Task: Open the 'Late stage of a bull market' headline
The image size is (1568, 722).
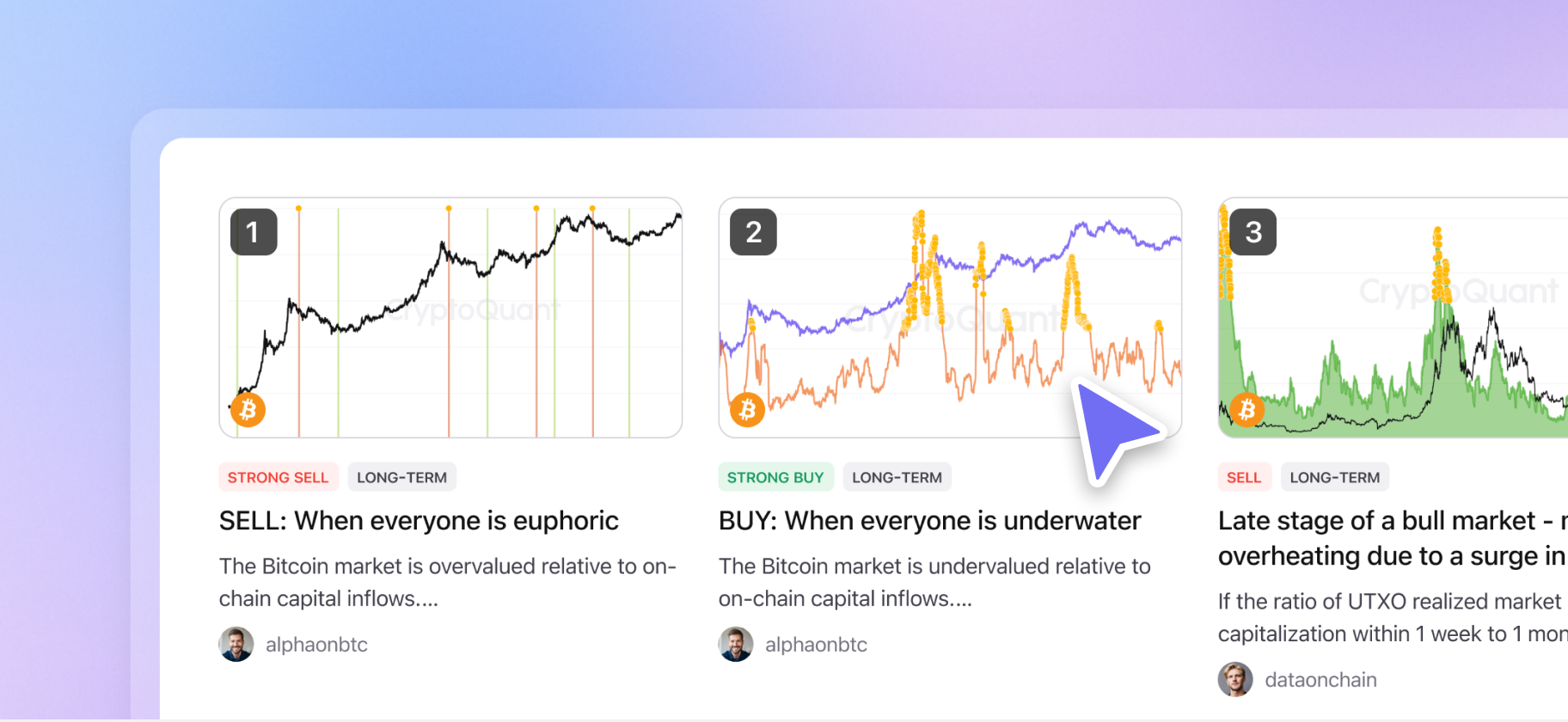Action: click(1390, 538)
